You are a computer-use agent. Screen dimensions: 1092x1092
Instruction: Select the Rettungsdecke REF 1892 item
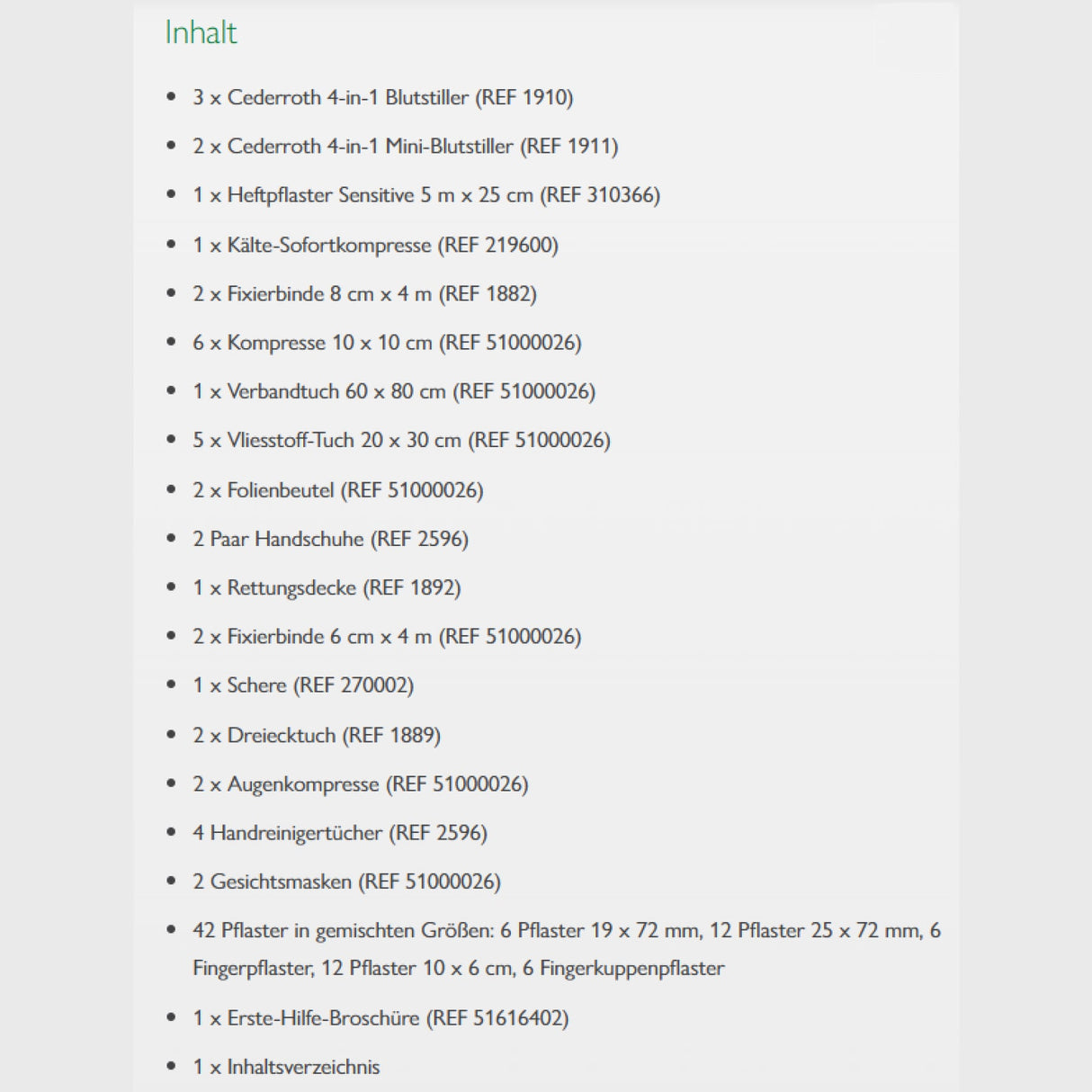[x=327, y=587]
